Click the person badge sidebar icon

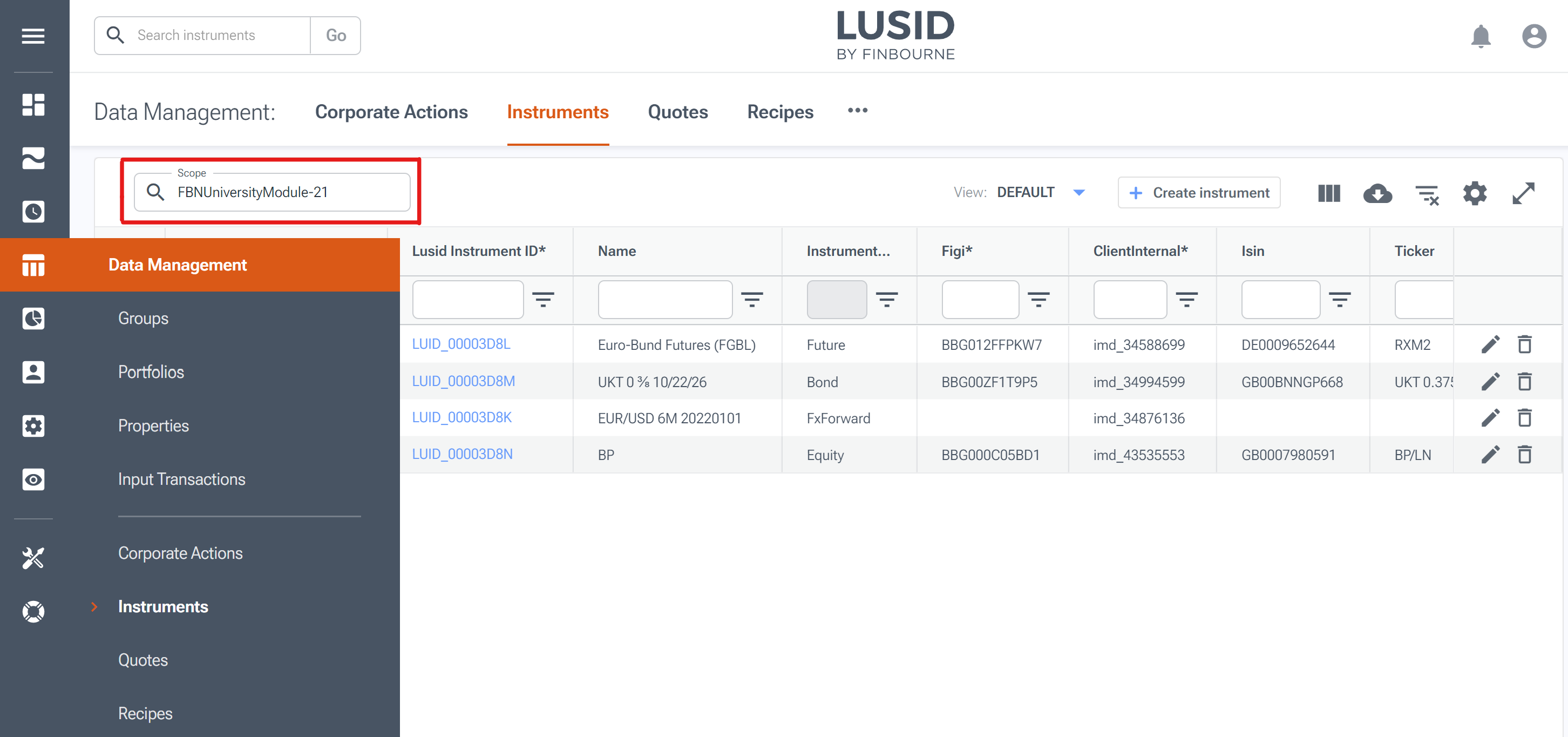pos(33,372)
